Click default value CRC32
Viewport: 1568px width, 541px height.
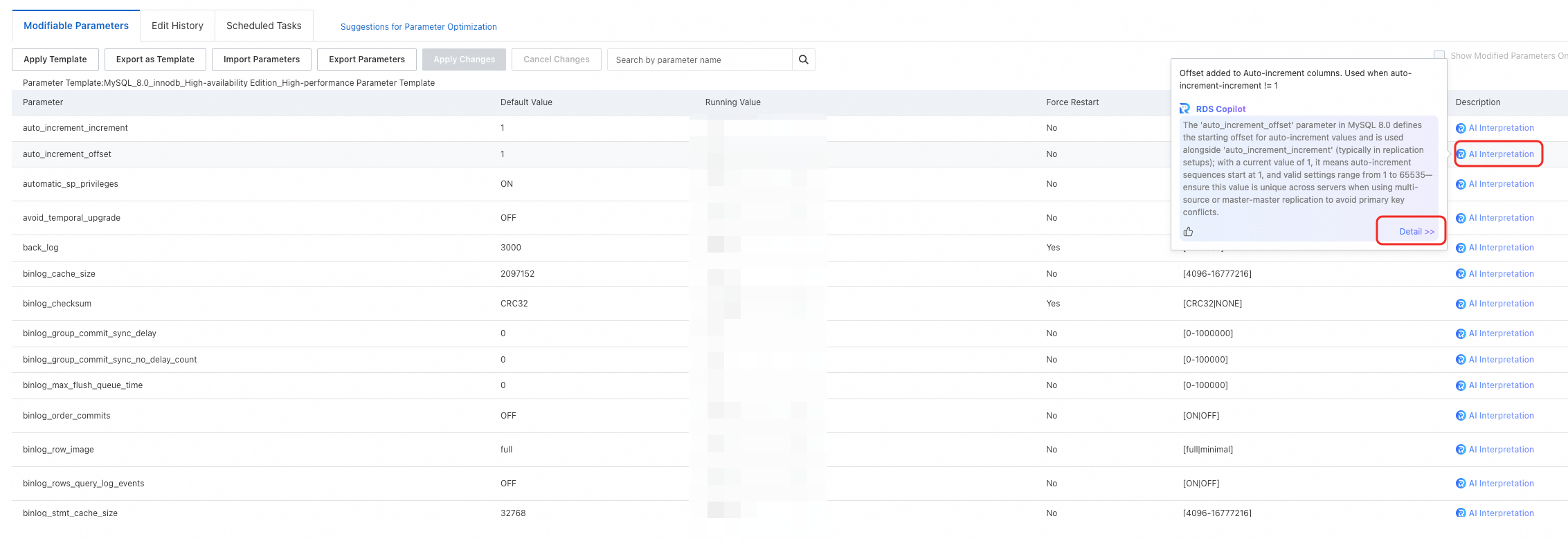click(x=514, y=304)
